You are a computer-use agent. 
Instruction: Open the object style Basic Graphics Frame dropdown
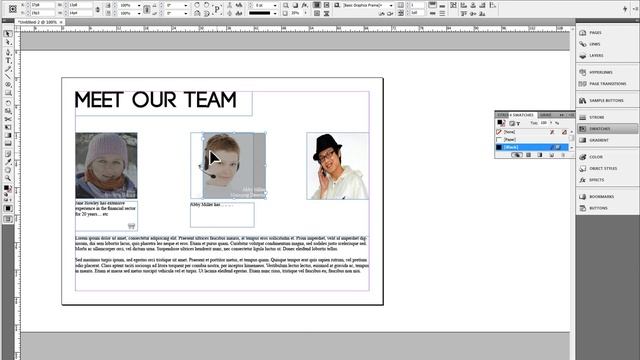pos(391,5)
